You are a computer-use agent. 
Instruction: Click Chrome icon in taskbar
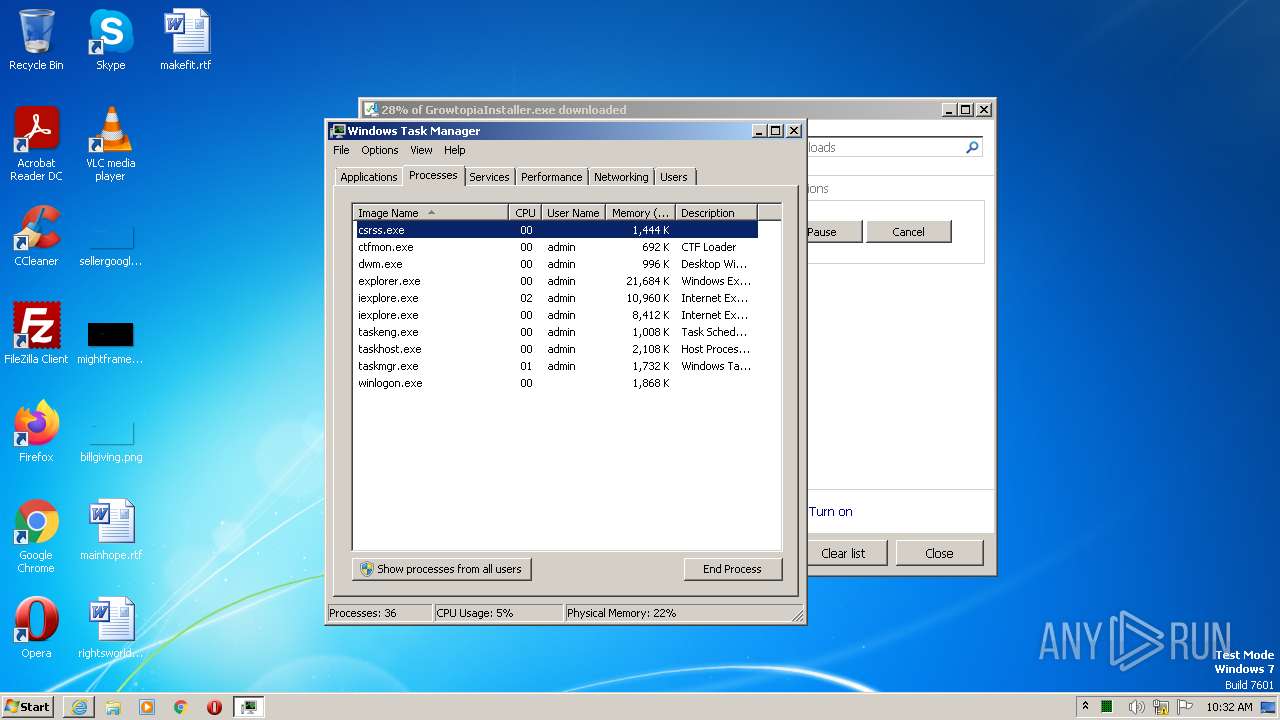181,707
